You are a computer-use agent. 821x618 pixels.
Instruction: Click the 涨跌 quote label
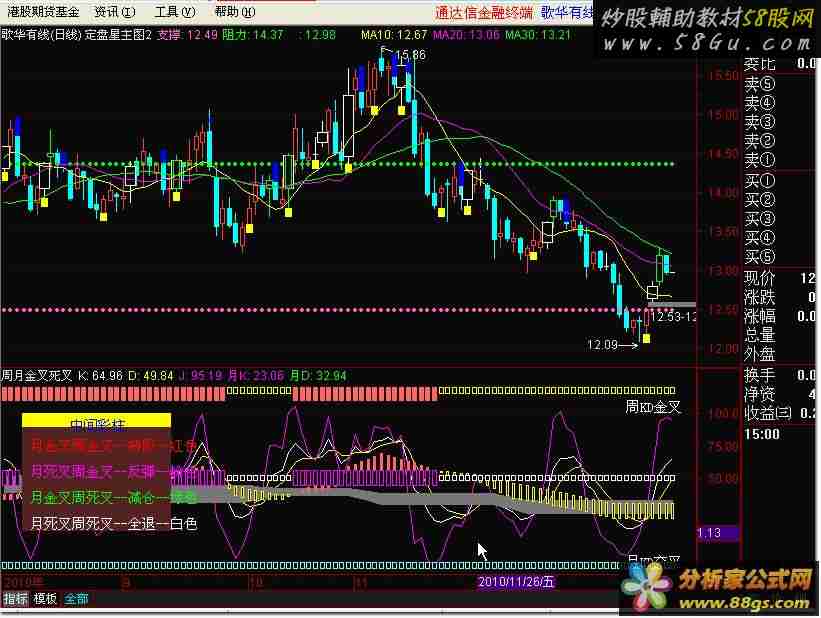coord(759,297)
